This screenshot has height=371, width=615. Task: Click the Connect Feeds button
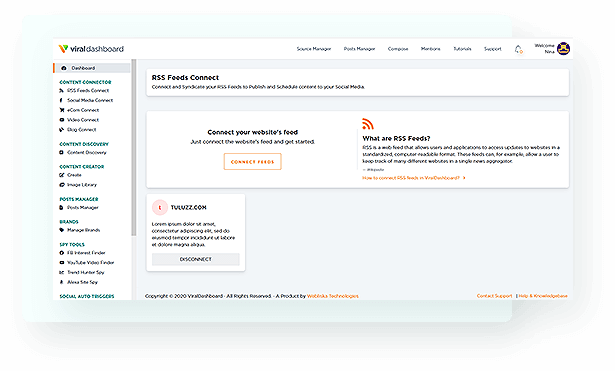(x=253, y=162)
